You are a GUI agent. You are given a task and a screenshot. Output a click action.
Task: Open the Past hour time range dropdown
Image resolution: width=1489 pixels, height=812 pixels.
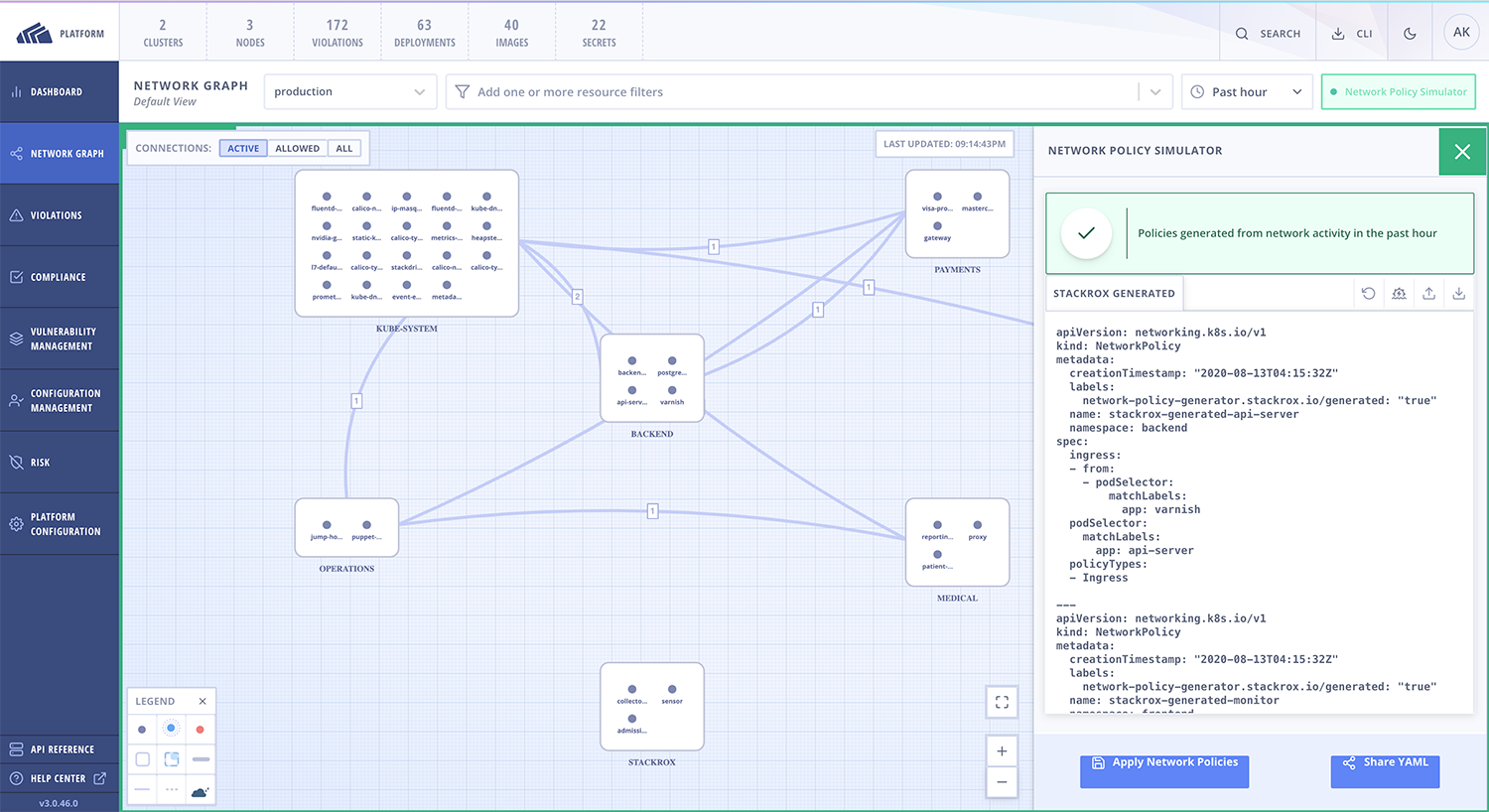coord(1247,91)
